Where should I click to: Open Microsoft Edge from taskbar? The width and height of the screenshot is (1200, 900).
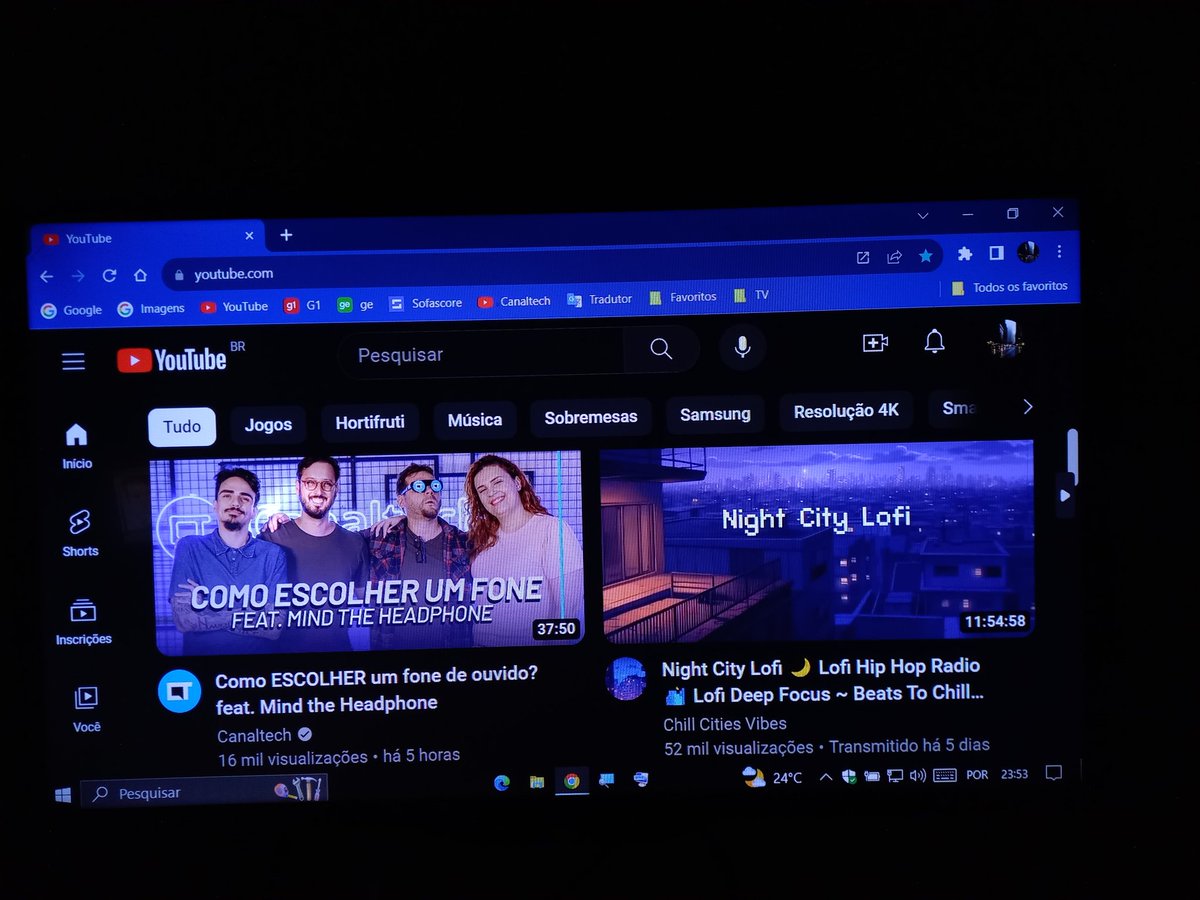pos(502,783)
